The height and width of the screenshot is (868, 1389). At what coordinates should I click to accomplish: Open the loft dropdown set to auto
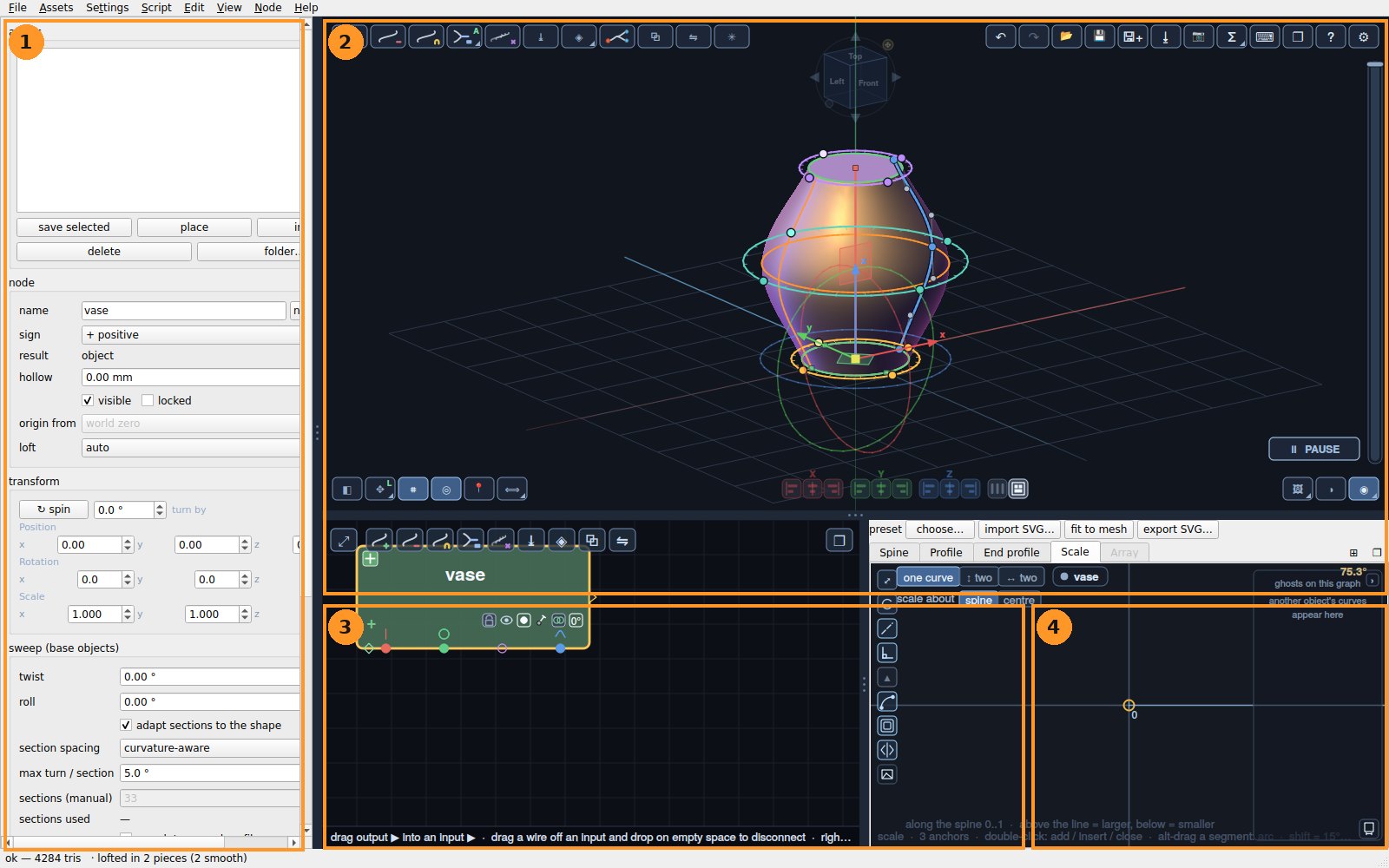click(x=191, y=447)
